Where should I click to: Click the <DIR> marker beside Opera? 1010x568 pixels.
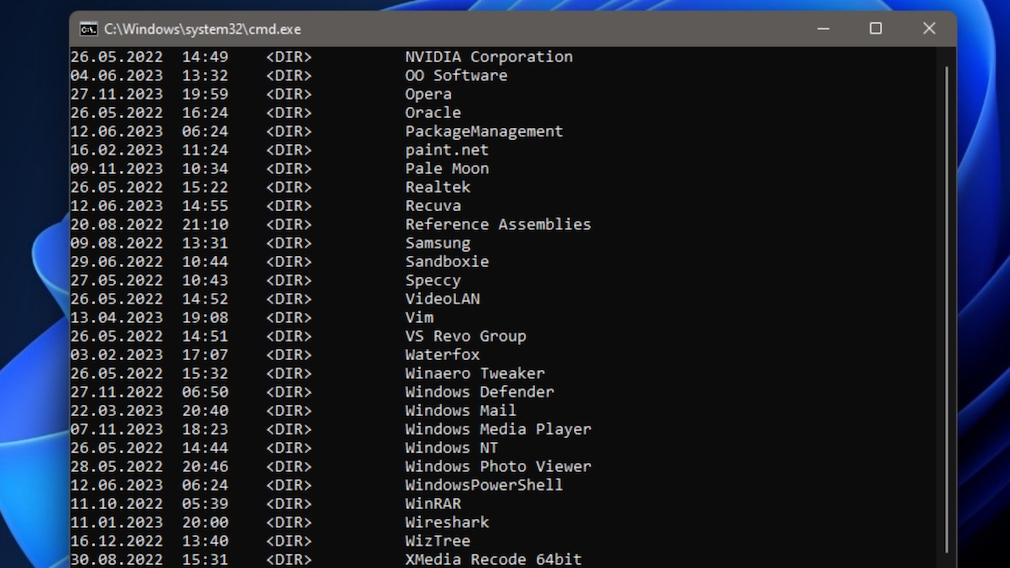tap(288, 94)
